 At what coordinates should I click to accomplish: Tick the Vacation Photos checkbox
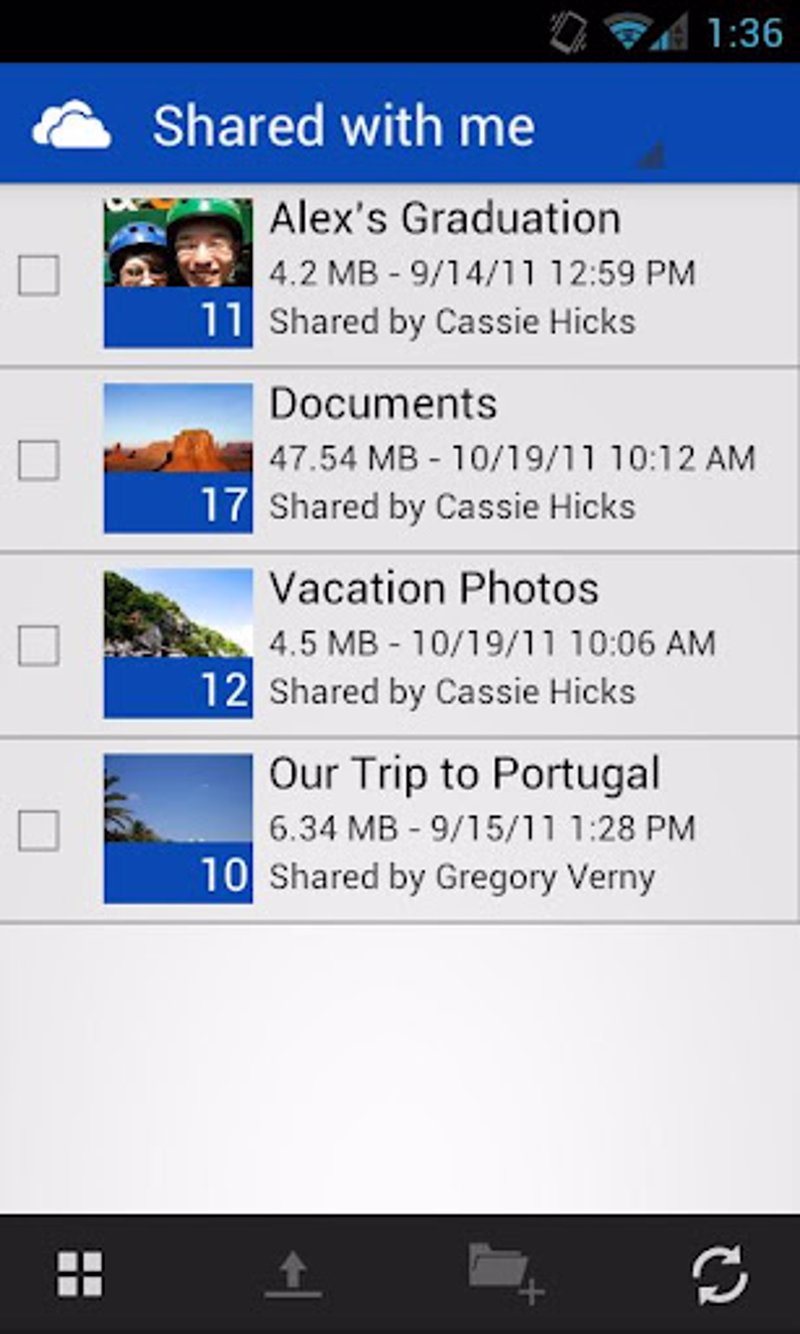pos(39,645)
